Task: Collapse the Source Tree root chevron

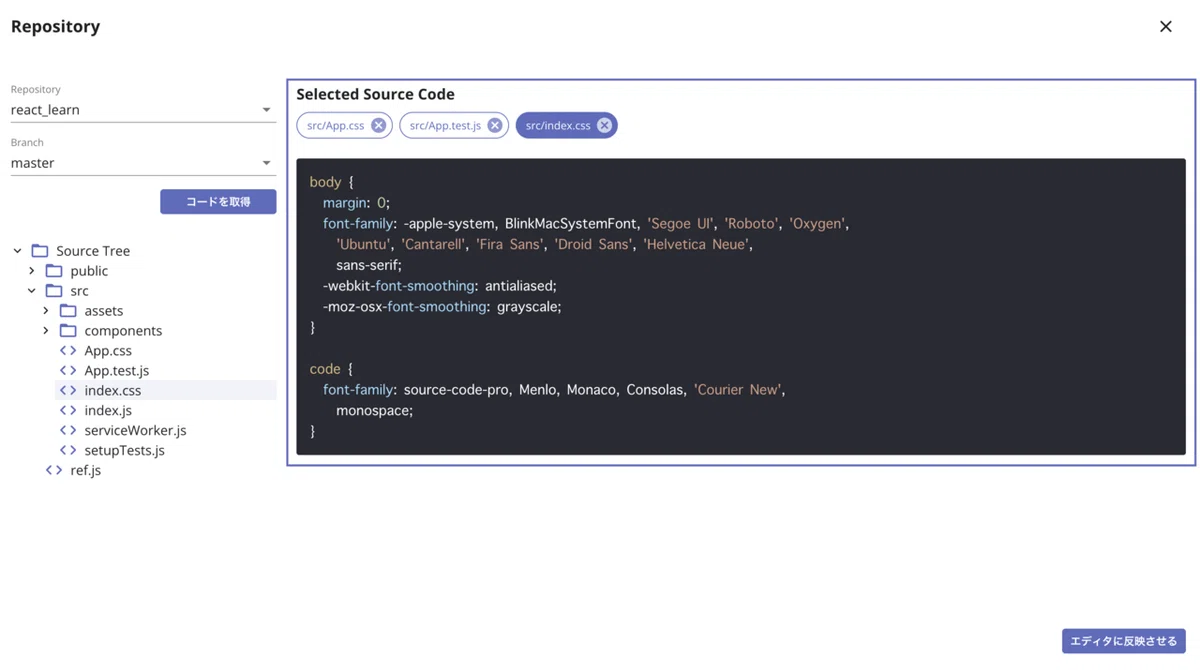Action: click(17, 251)
